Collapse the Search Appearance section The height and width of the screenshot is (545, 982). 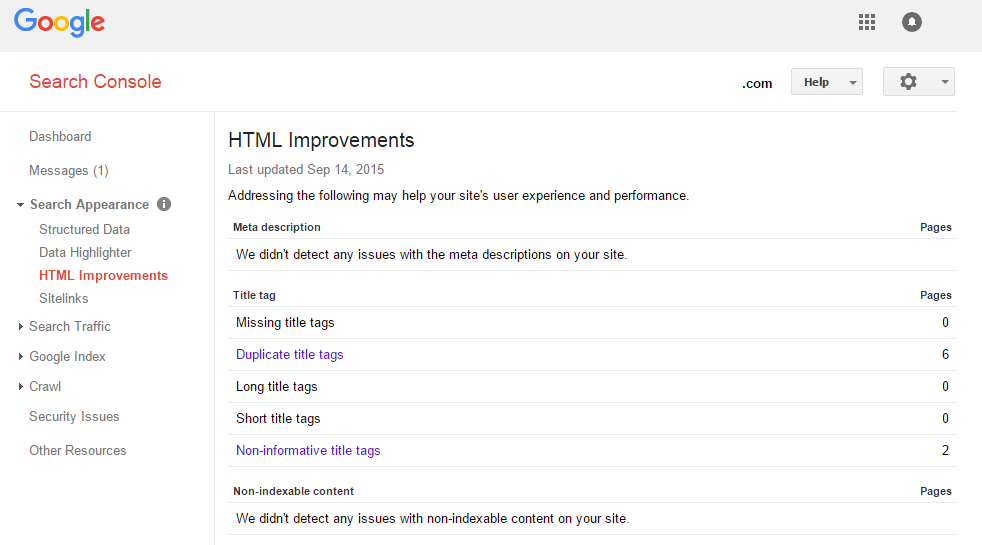(21, 205)
